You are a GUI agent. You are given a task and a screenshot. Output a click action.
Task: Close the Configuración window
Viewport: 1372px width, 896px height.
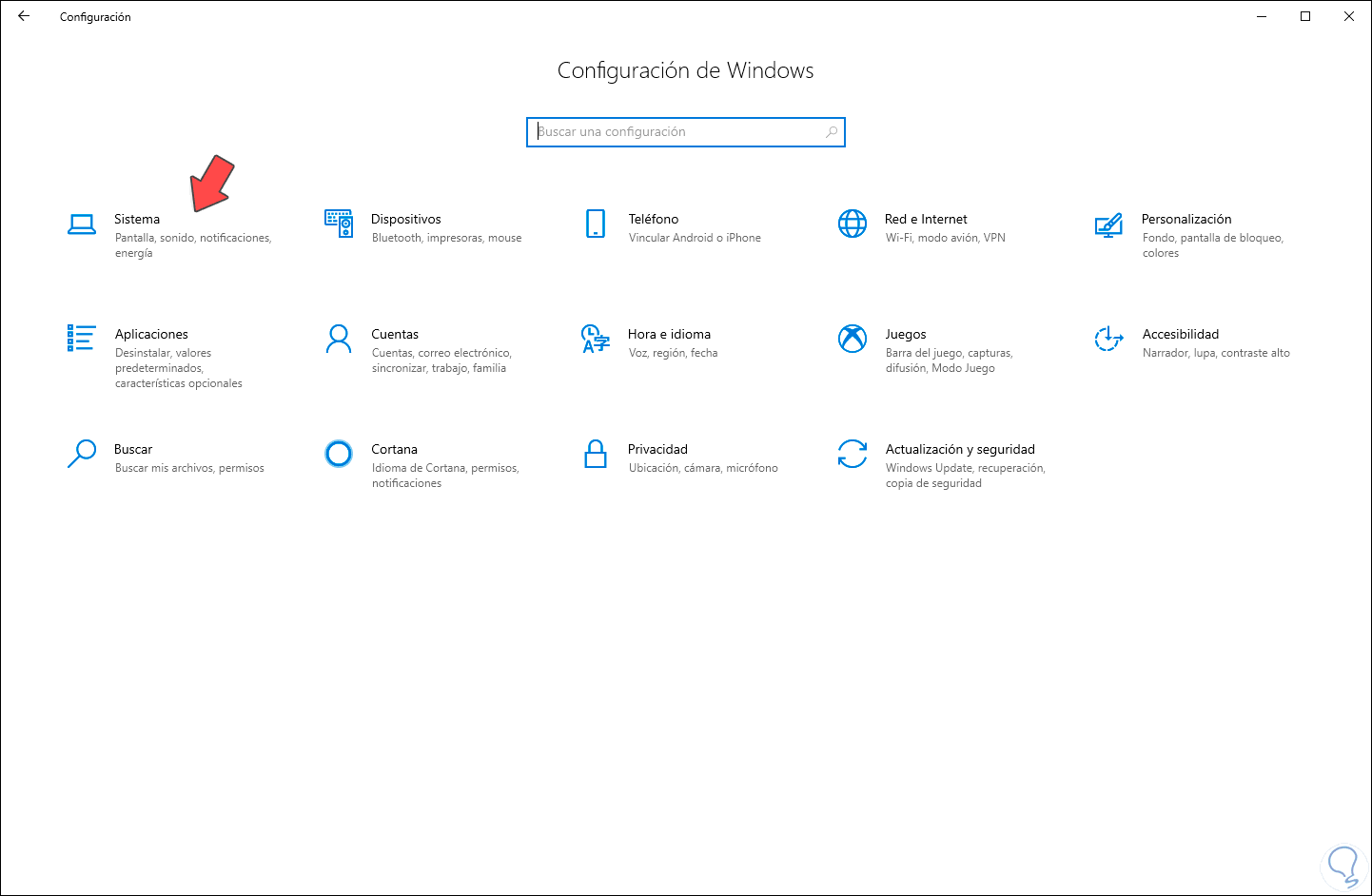tap(1349, 16)
